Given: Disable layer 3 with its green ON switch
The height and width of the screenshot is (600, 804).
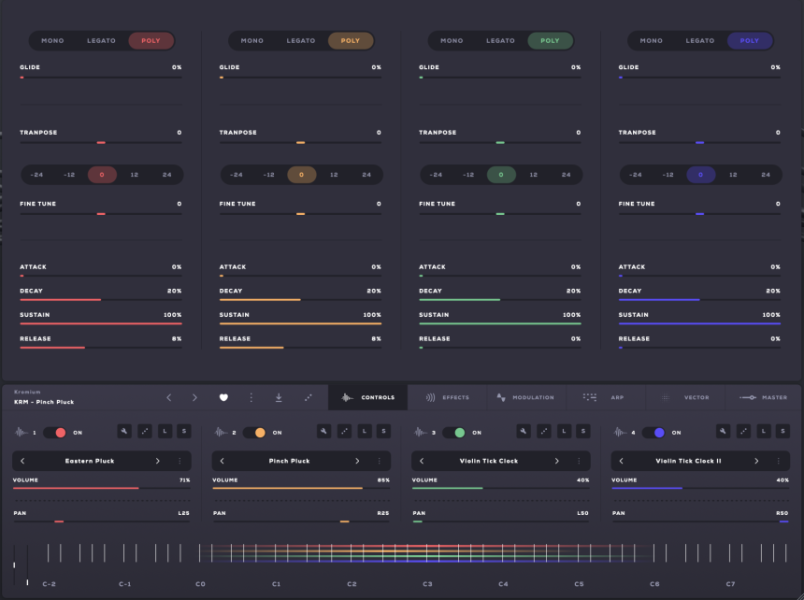Looking at the screenshot, I should tap(454, 432).
